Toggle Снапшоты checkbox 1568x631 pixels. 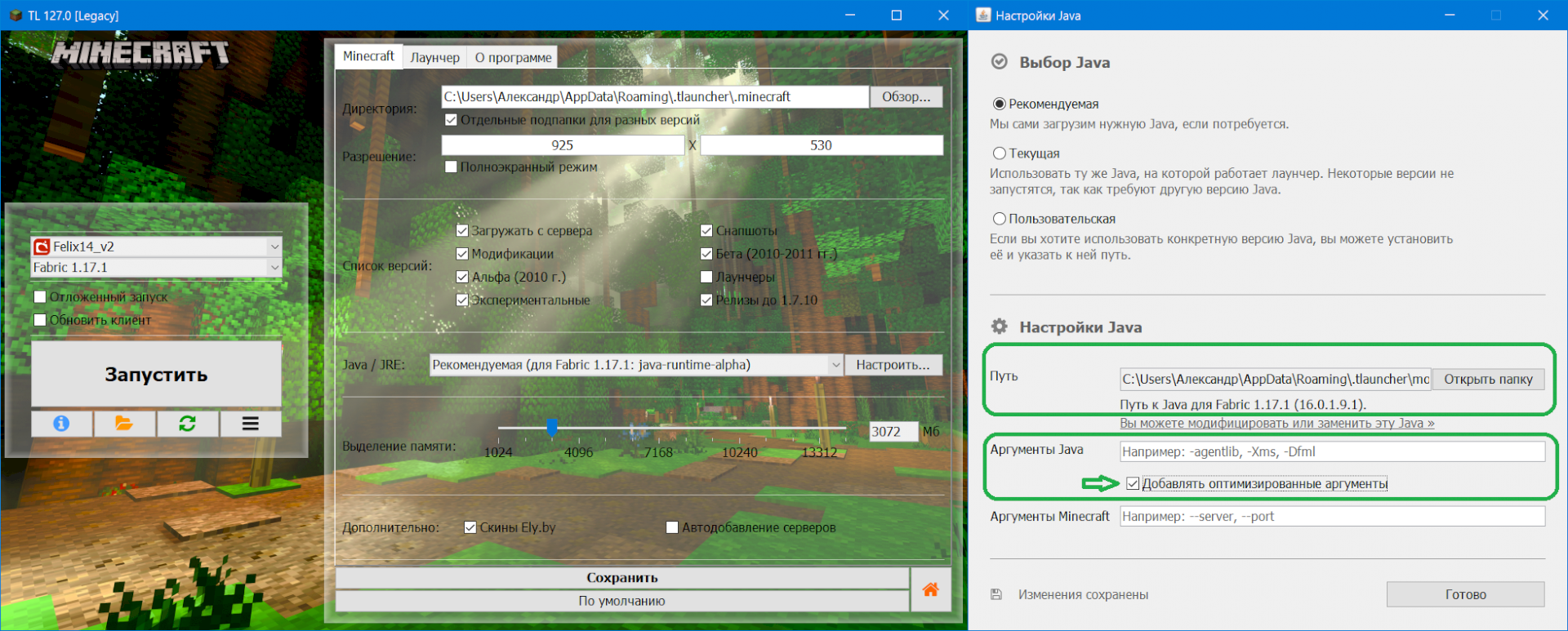click(x=706, y=231)
